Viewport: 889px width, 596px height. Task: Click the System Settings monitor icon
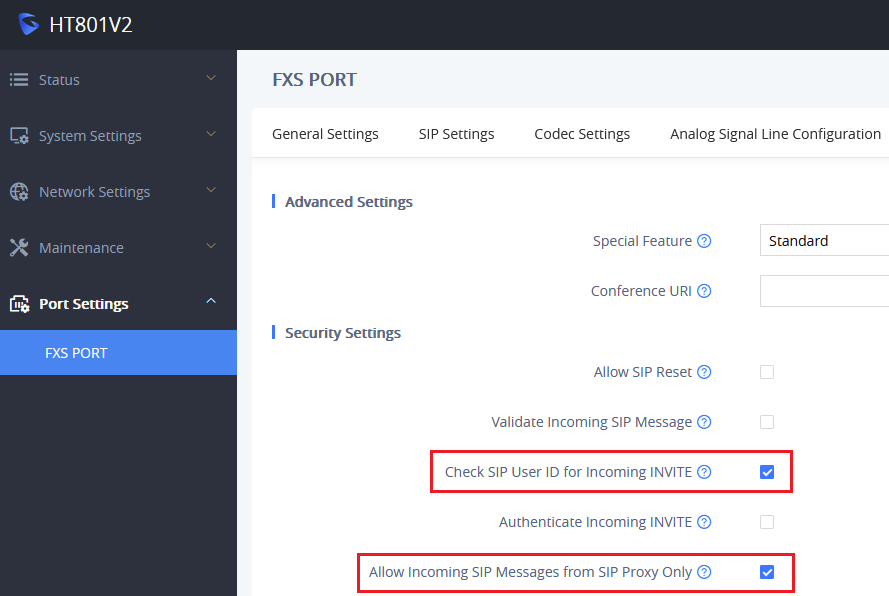[x=19, y=136]
